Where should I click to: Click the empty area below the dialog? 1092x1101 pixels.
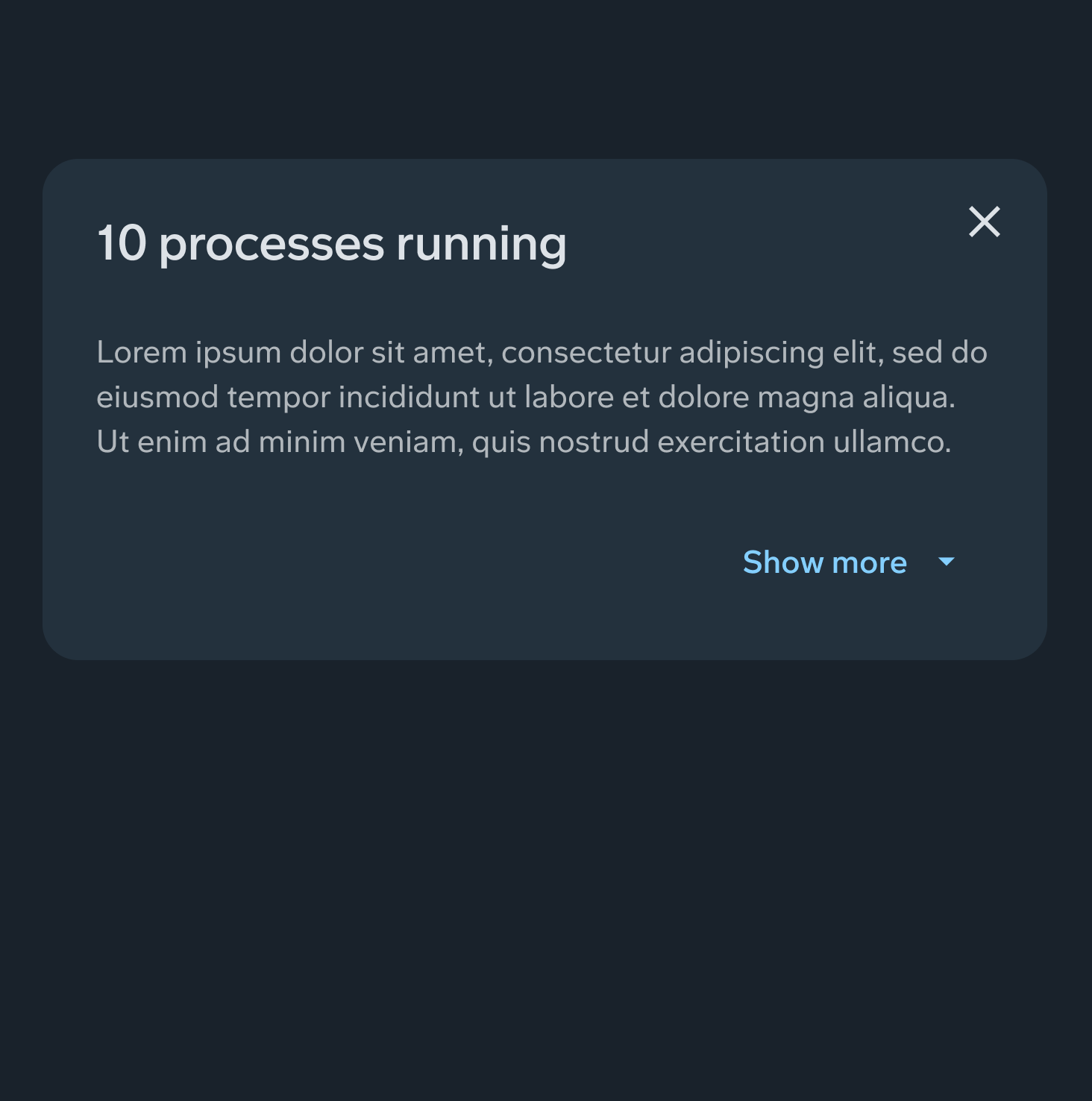[545, 858]
